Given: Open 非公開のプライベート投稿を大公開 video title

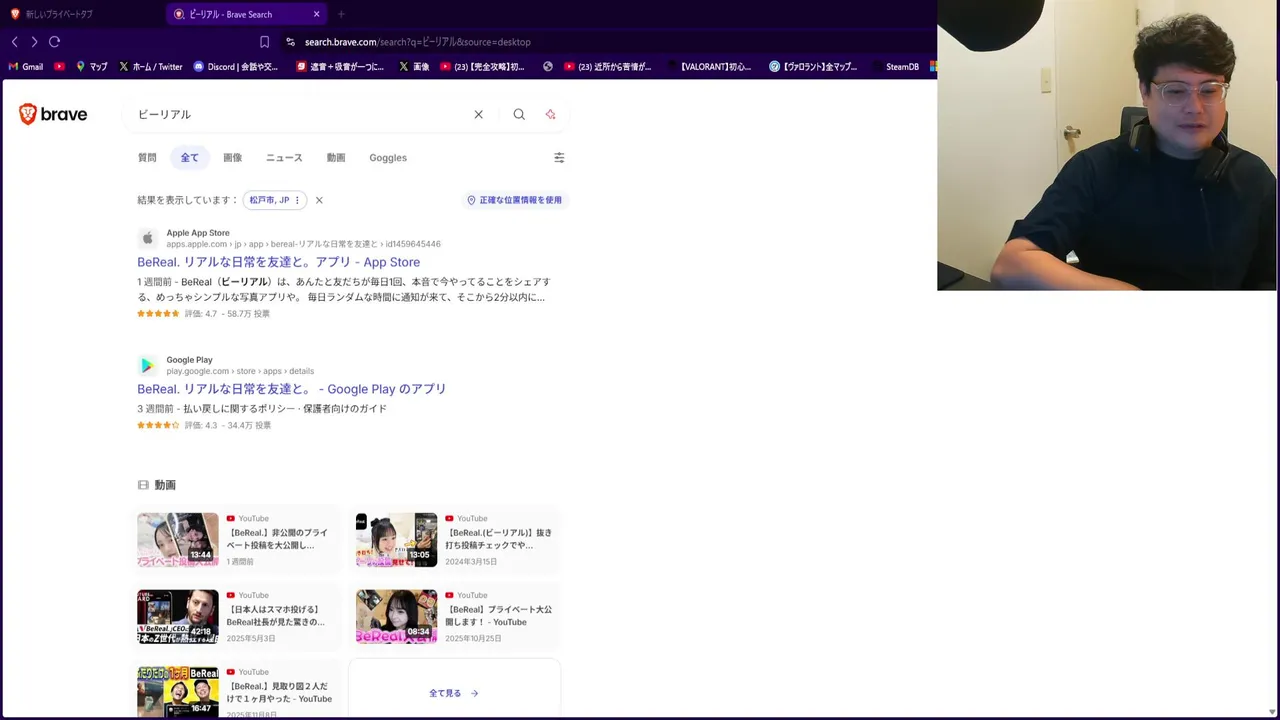Looking at the screenshot, I should point(277,539).
